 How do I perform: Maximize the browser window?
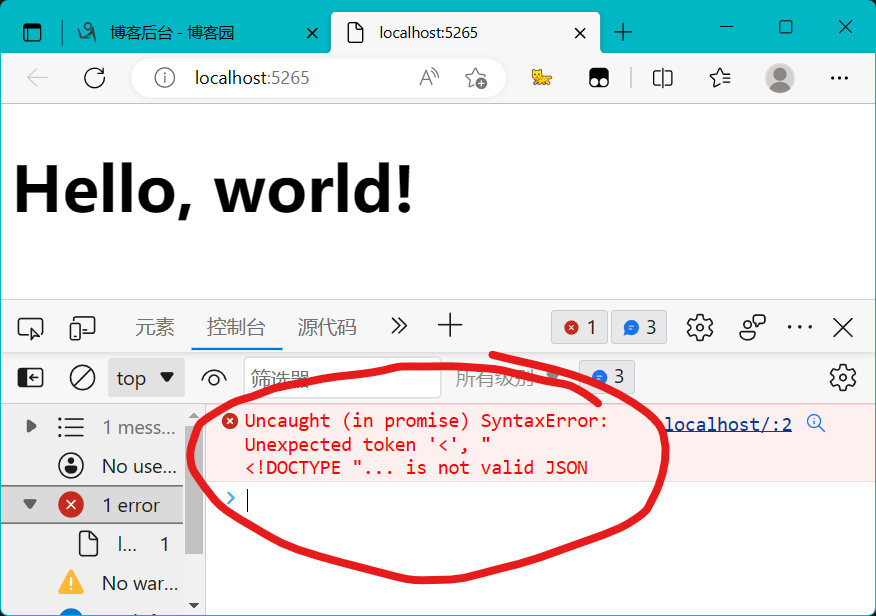pyautogui.click(x=785, y=27)
